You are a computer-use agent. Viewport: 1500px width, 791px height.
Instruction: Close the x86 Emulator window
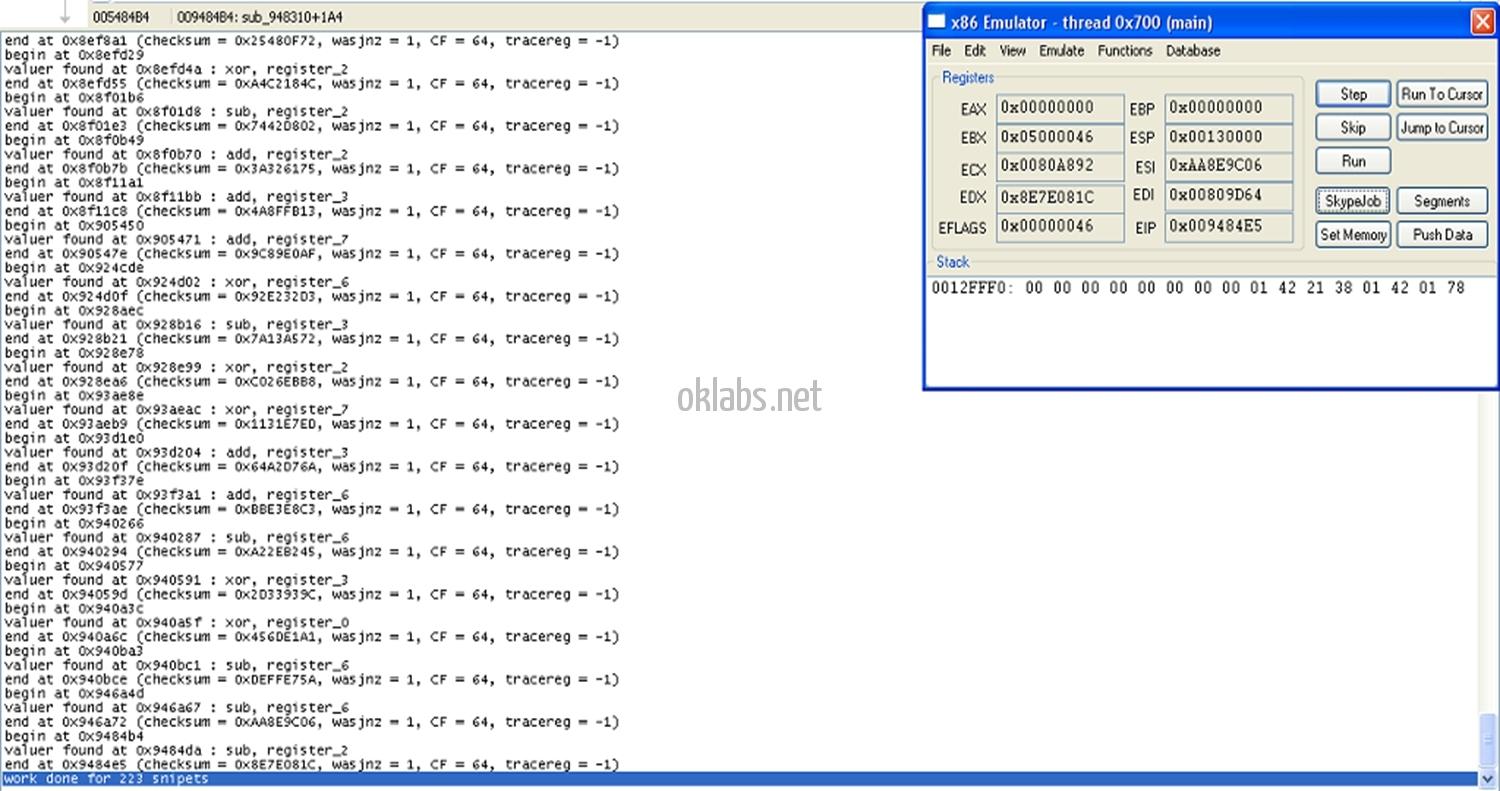(1482, 22)
